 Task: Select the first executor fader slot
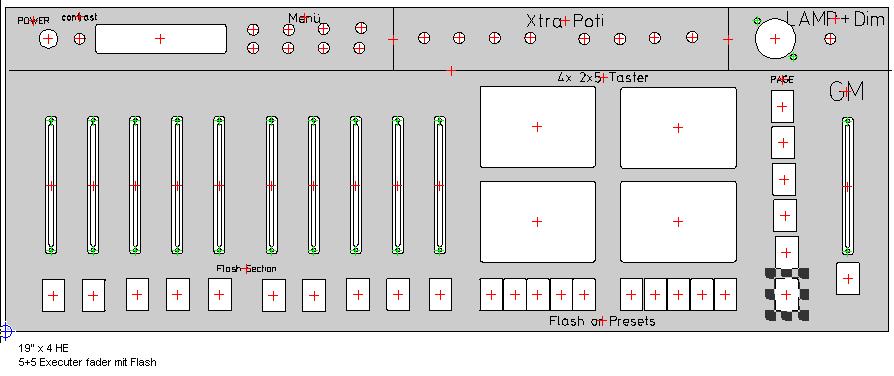(x=51, y=185)
